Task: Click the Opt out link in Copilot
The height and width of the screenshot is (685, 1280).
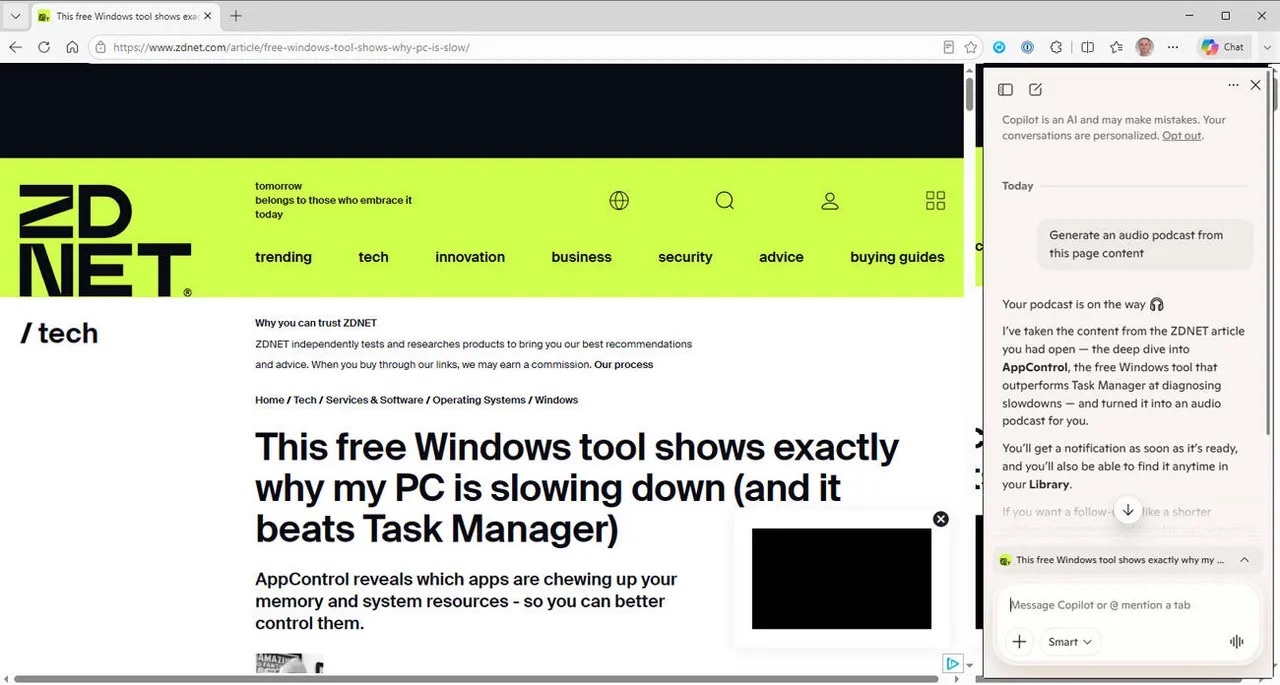Action: point(1181,136)
